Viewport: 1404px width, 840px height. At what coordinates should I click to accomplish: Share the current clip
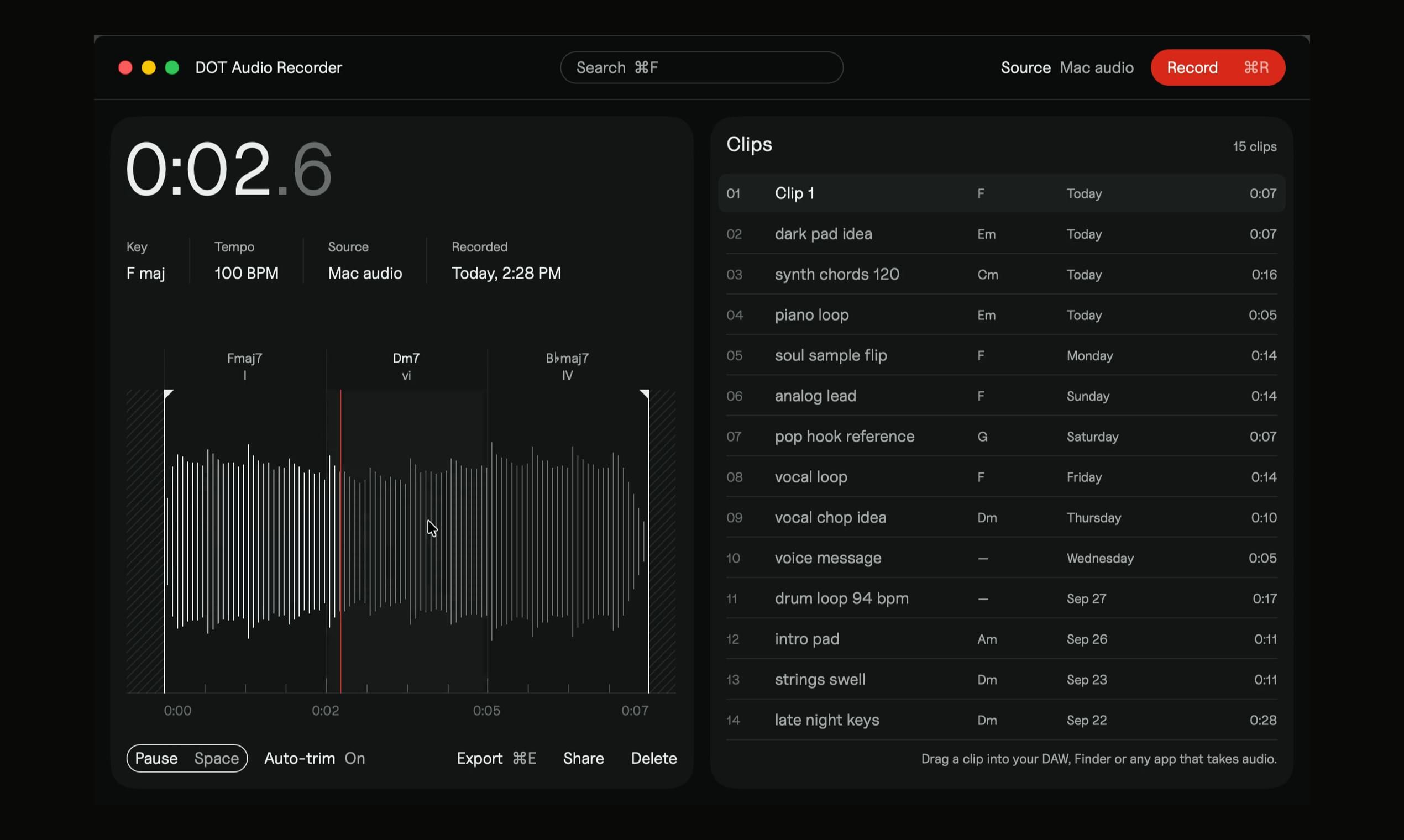click(x=583, y=758)
